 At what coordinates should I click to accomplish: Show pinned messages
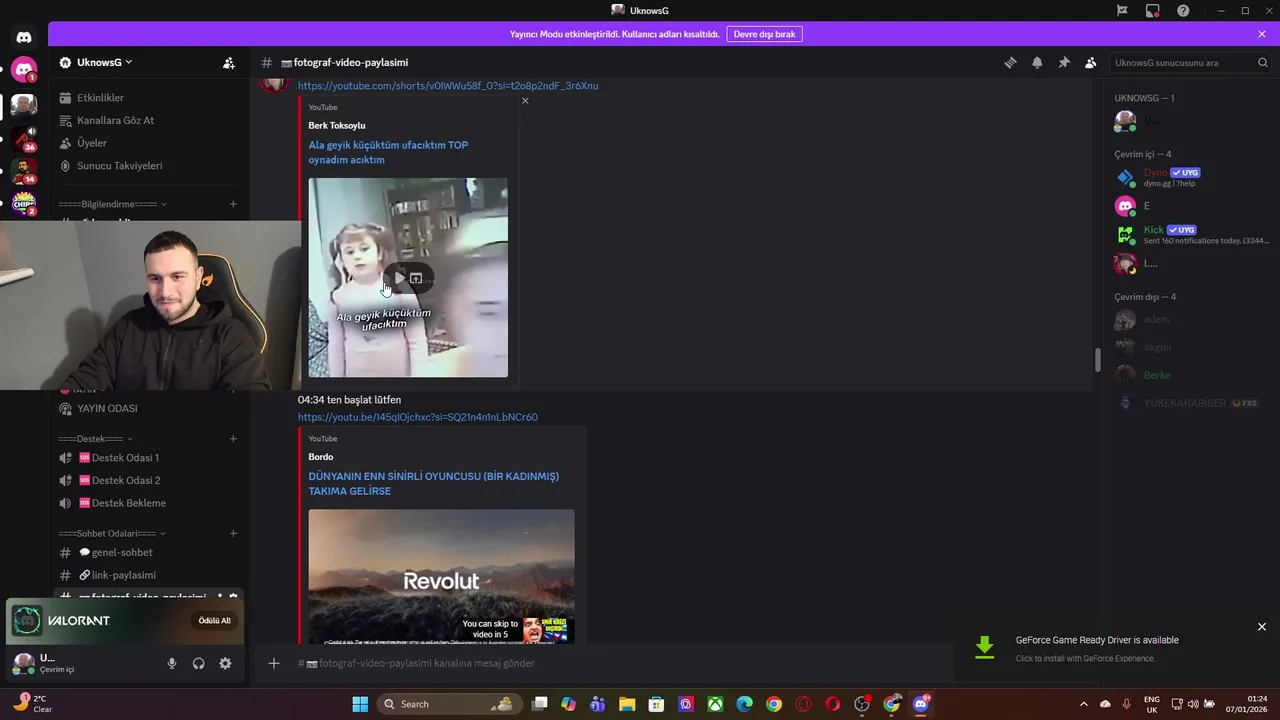pyautogui.click(x=1064, y=62)
